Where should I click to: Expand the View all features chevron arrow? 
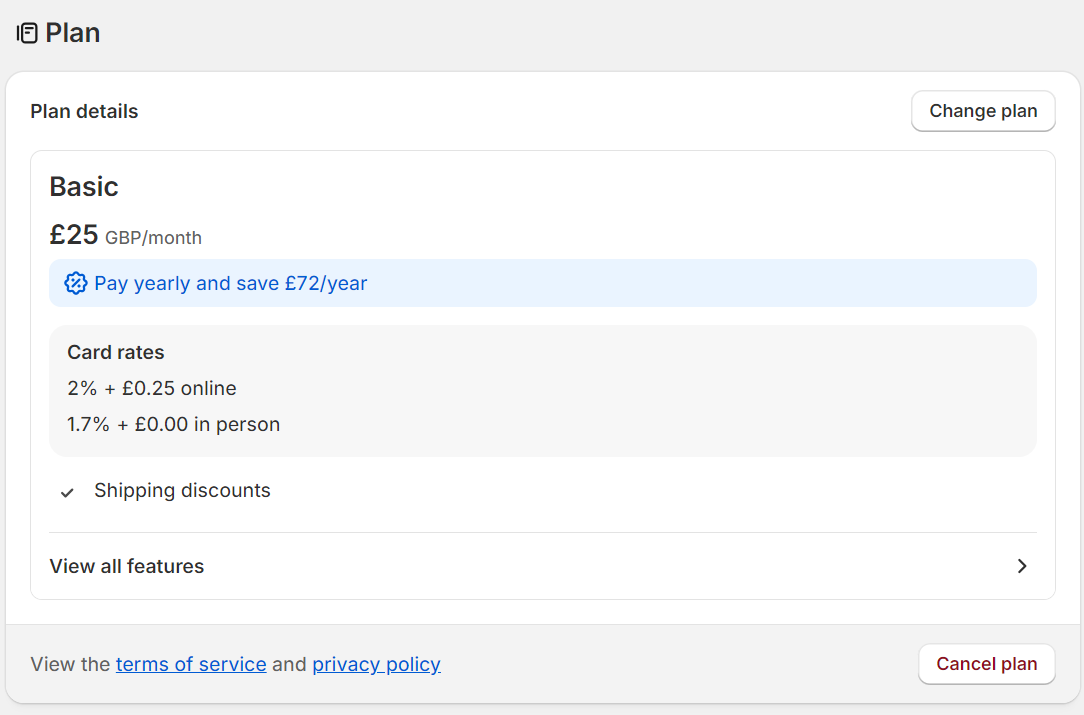coord(1022,566)
